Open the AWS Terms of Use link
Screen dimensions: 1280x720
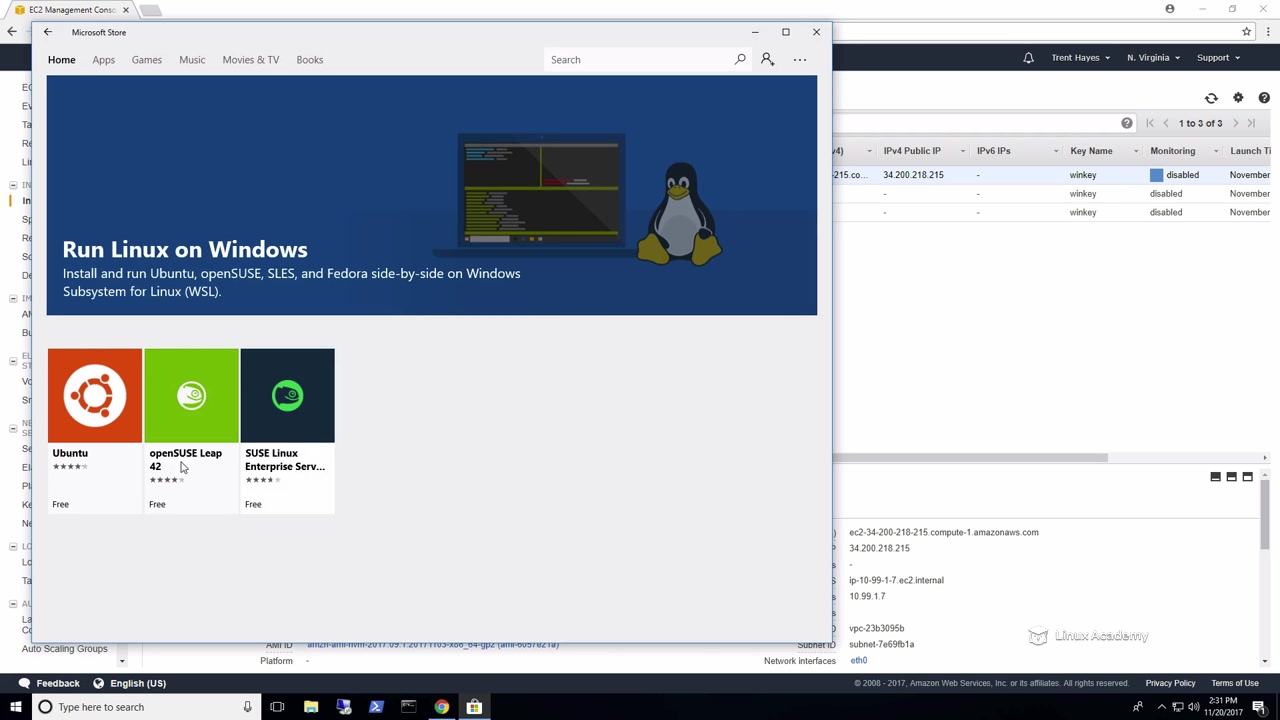1235,683
